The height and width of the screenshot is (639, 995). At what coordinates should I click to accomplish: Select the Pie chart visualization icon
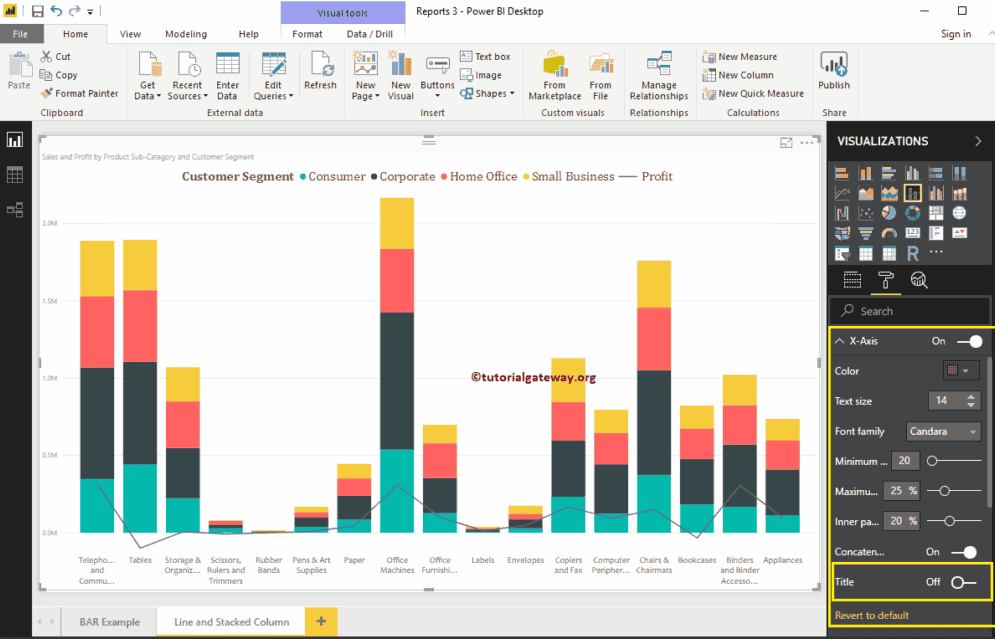[889, 212]
